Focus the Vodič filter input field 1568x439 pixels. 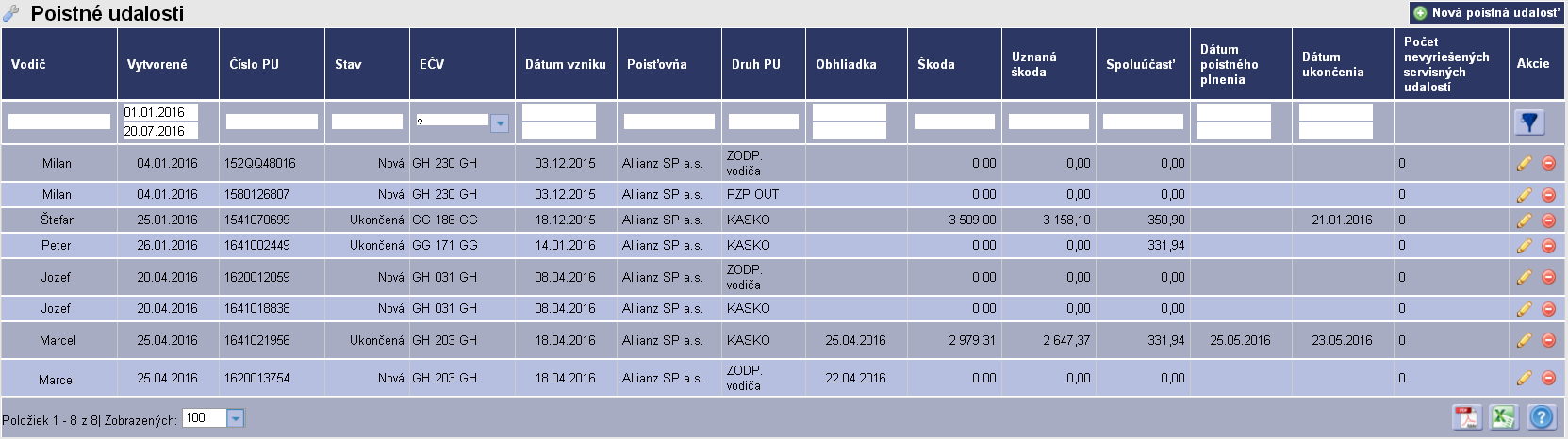click(59, 122)
